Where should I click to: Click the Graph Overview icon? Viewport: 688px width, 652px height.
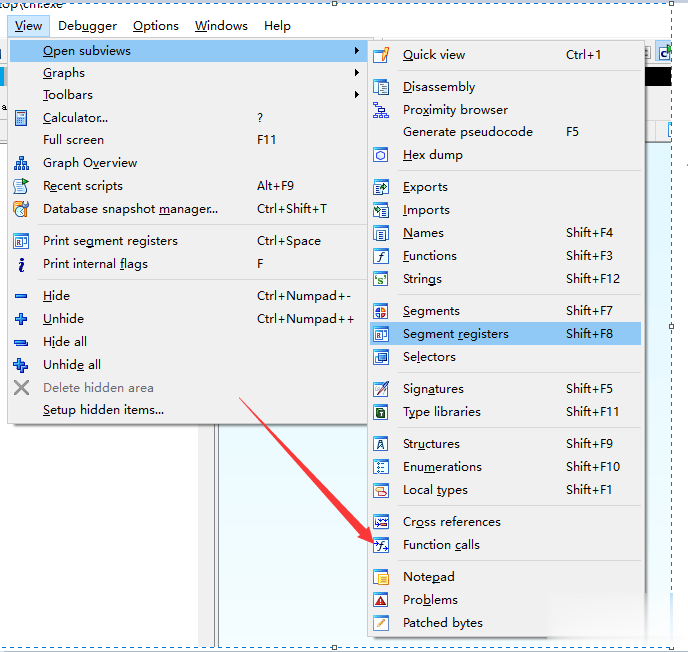[x=21, y=163]
